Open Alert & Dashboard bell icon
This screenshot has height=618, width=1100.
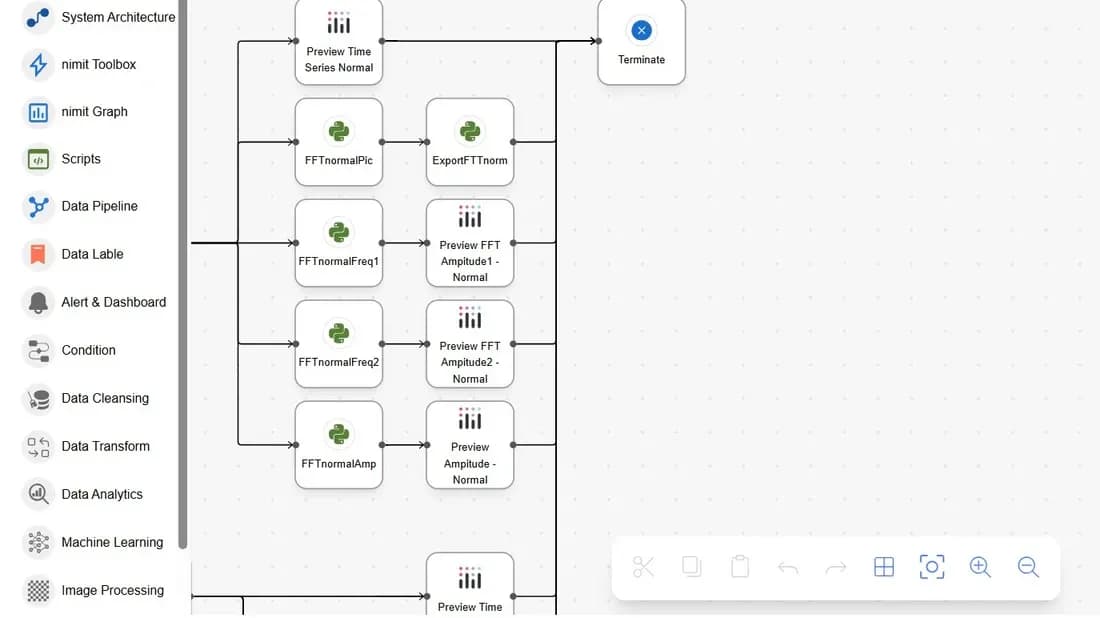click(x=38, y=302)
